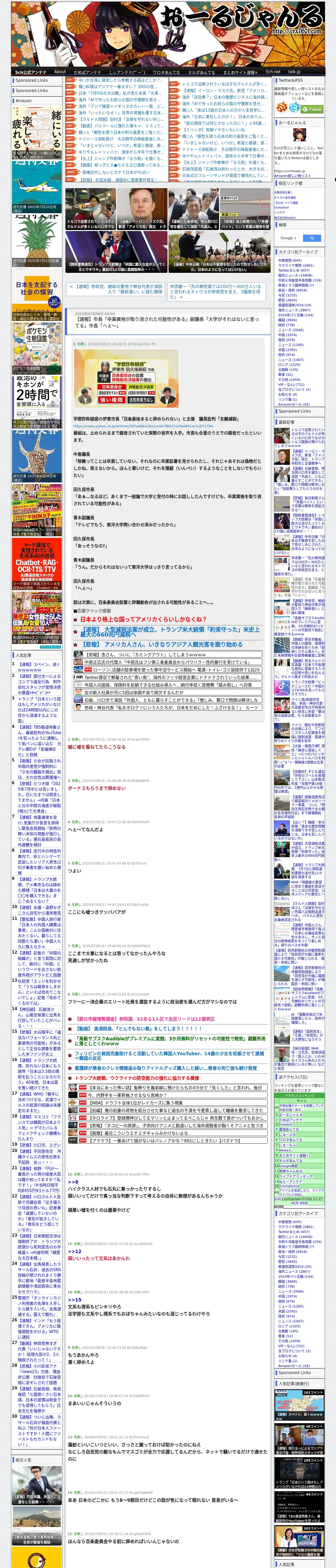This screenshot has height=1568, width=336.
Task: Open the blue Twitter bird icon
Action: [295, 108]
